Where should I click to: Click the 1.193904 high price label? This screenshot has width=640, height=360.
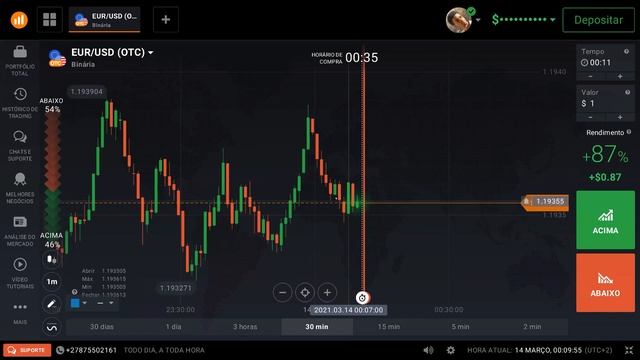(x=87, y=91)
